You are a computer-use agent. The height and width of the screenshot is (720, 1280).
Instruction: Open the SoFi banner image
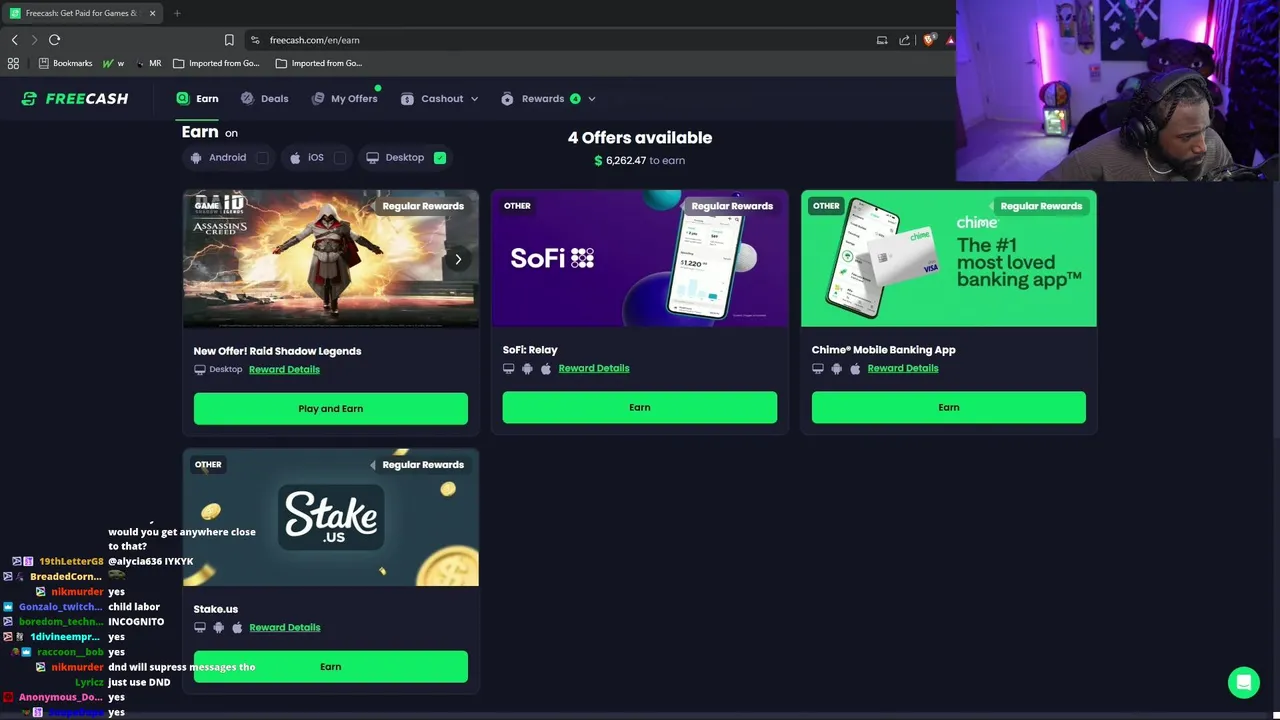(640, 258)
